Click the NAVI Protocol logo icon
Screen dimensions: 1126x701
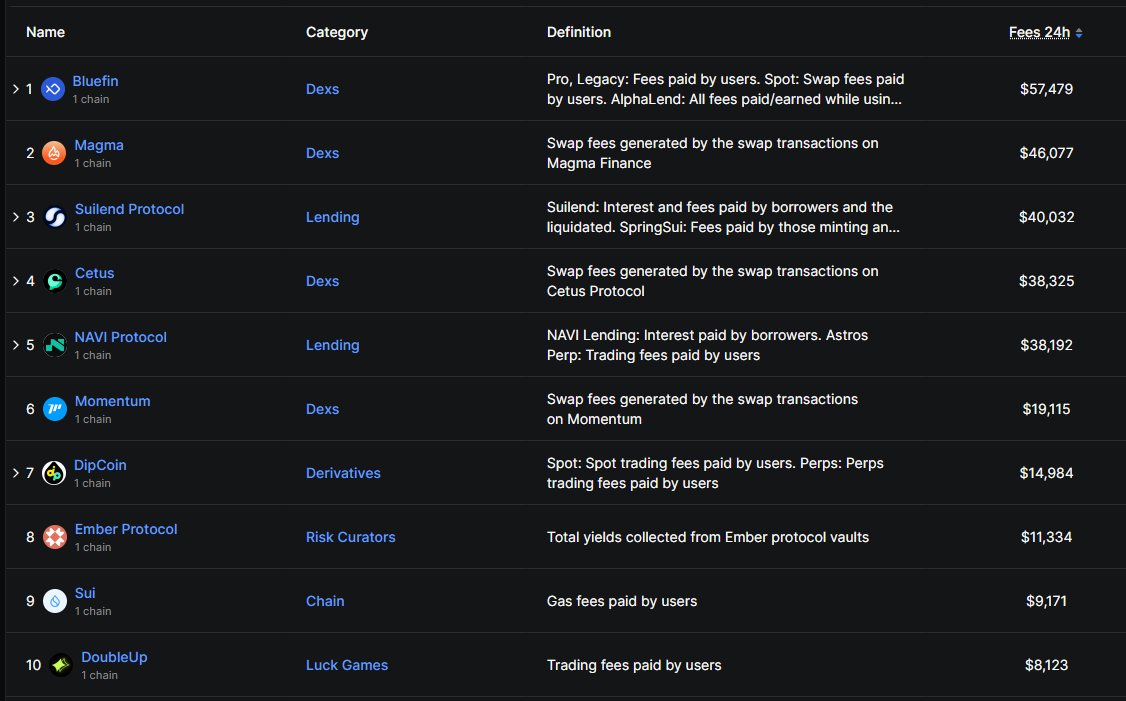click(55, 345)
